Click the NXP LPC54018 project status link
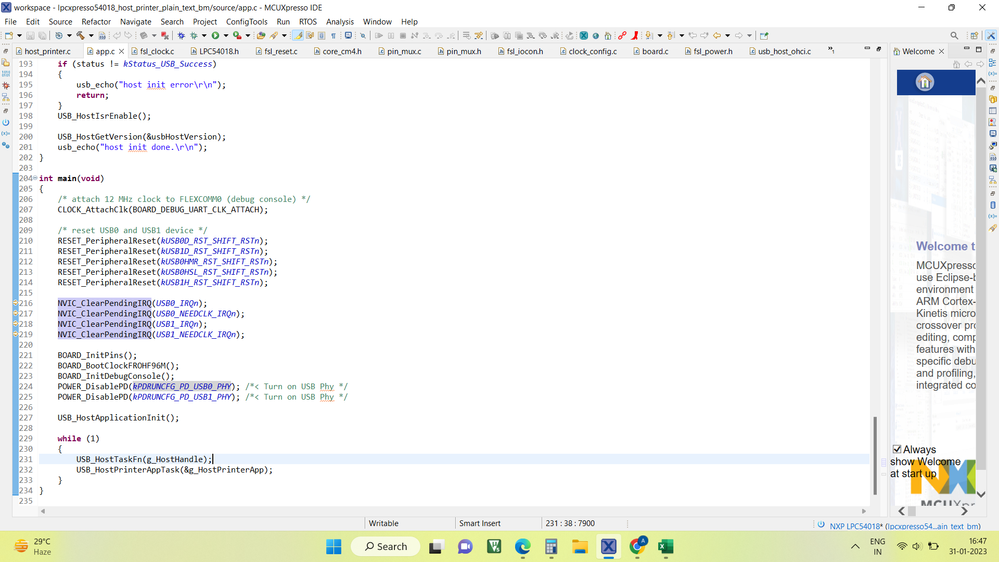999x562 pixels. coord(905,526)
